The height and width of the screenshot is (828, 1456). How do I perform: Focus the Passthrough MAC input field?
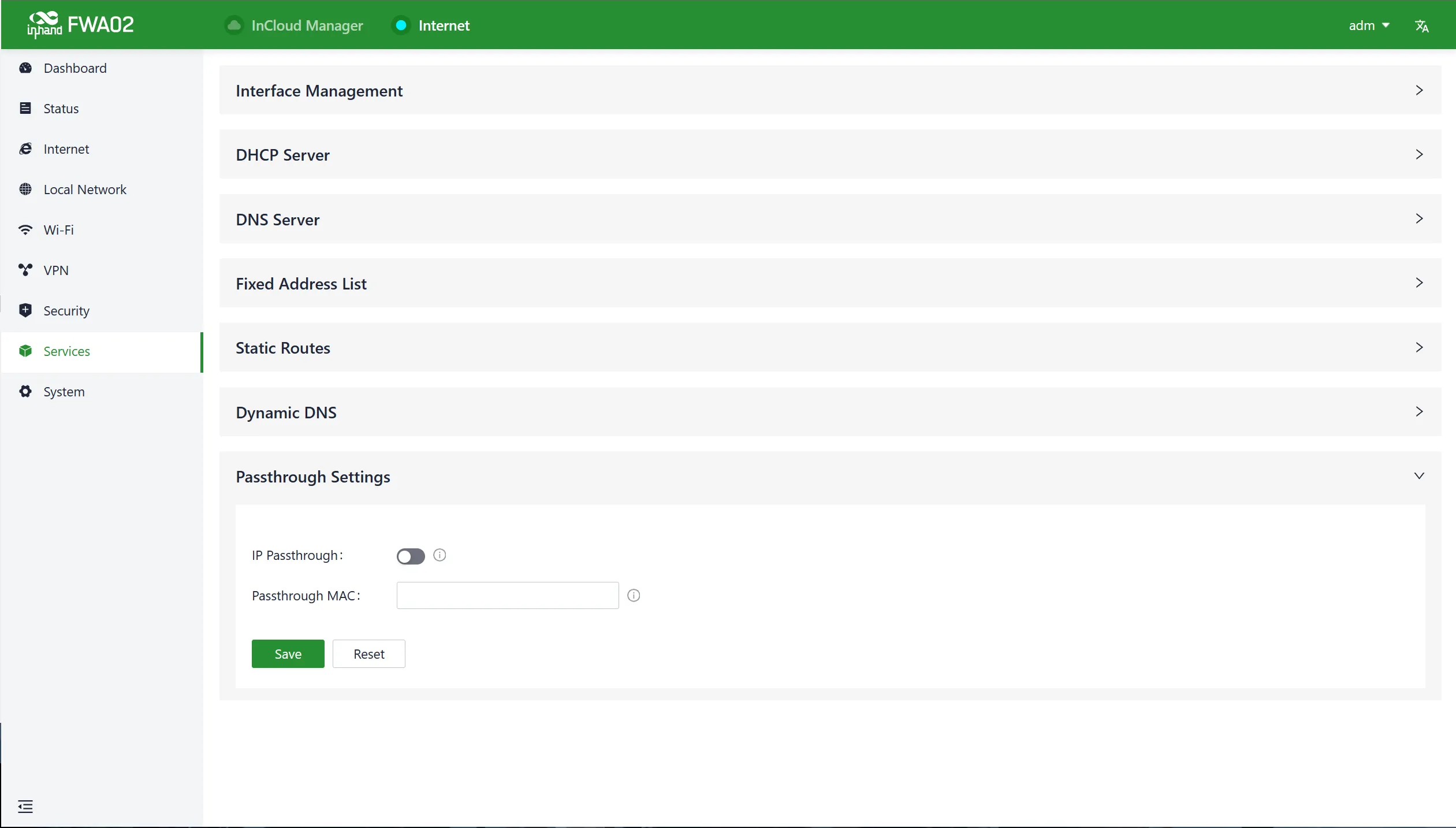pos(508,596)
